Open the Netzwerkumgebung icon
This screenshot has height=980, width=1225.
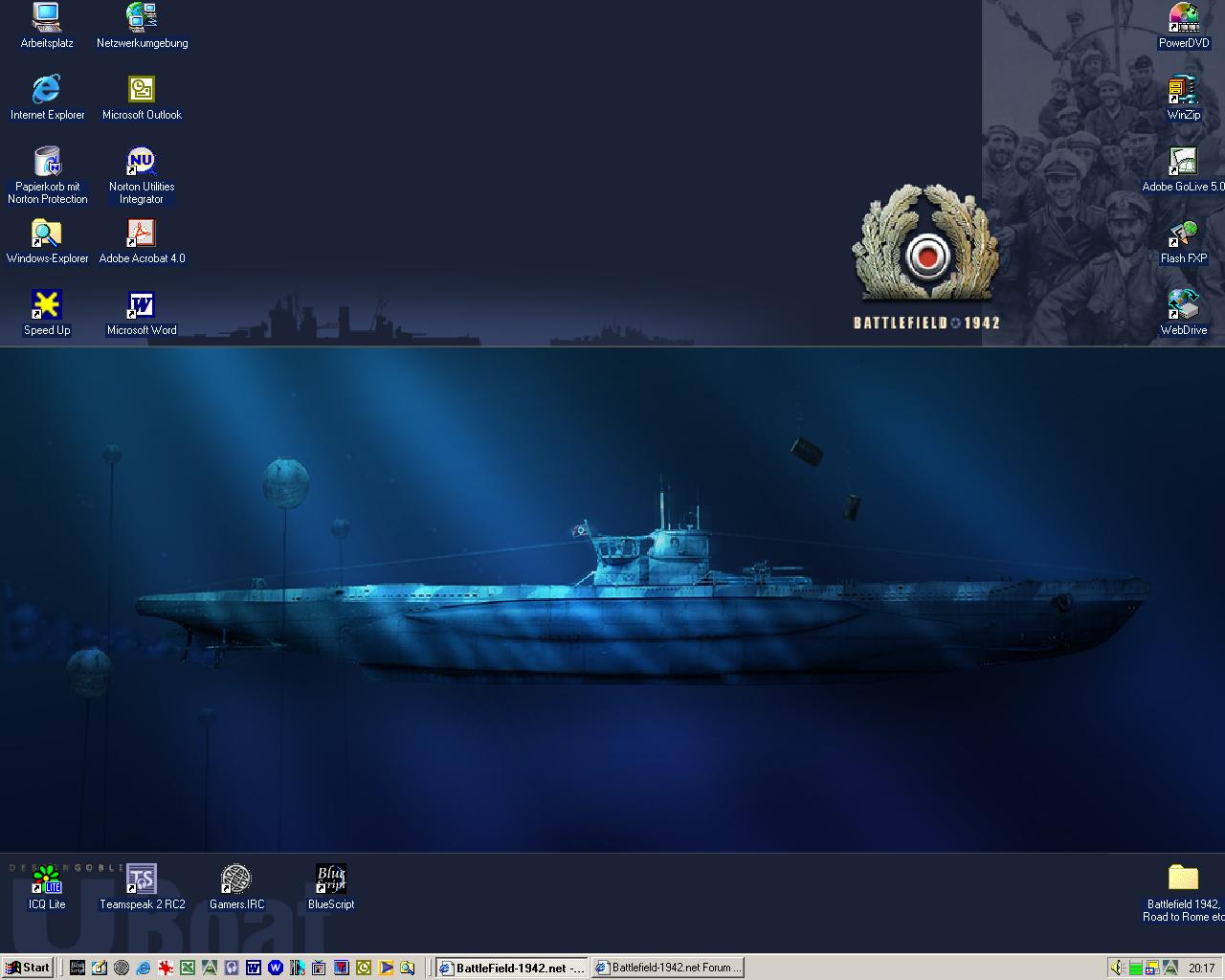point(142,26)
